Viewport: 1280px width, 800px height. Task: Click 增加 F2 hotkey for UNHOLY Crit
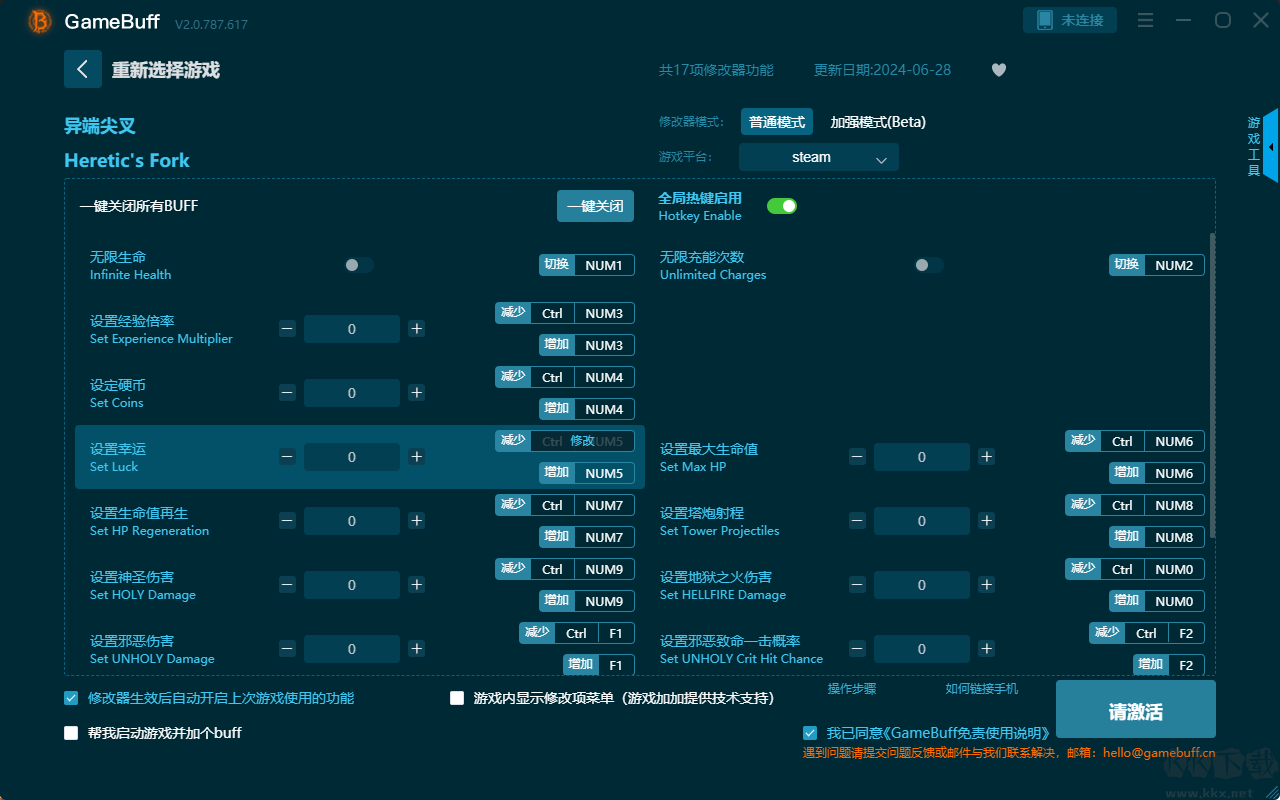[1169, 665]
